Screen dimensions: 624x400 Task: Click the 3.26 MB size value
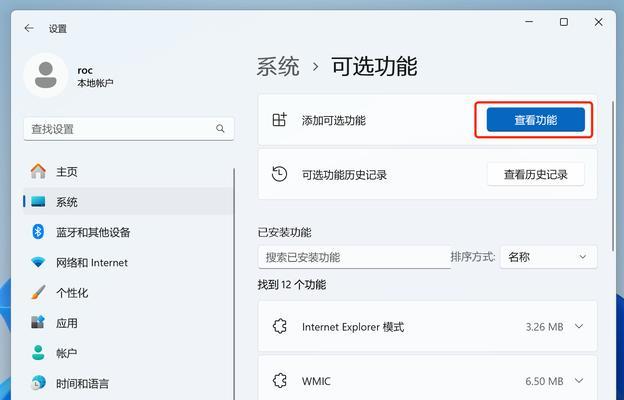point(544,327)
